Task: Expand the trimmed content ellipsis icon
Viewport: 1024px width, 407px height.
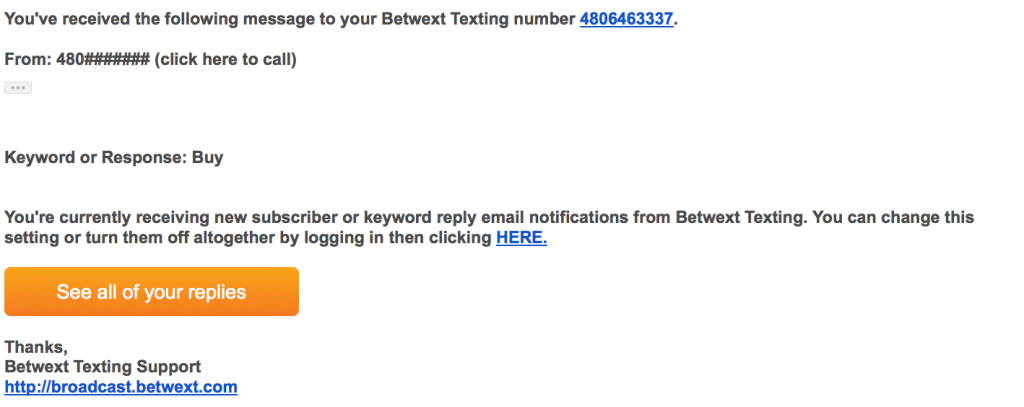Action: 18,88
